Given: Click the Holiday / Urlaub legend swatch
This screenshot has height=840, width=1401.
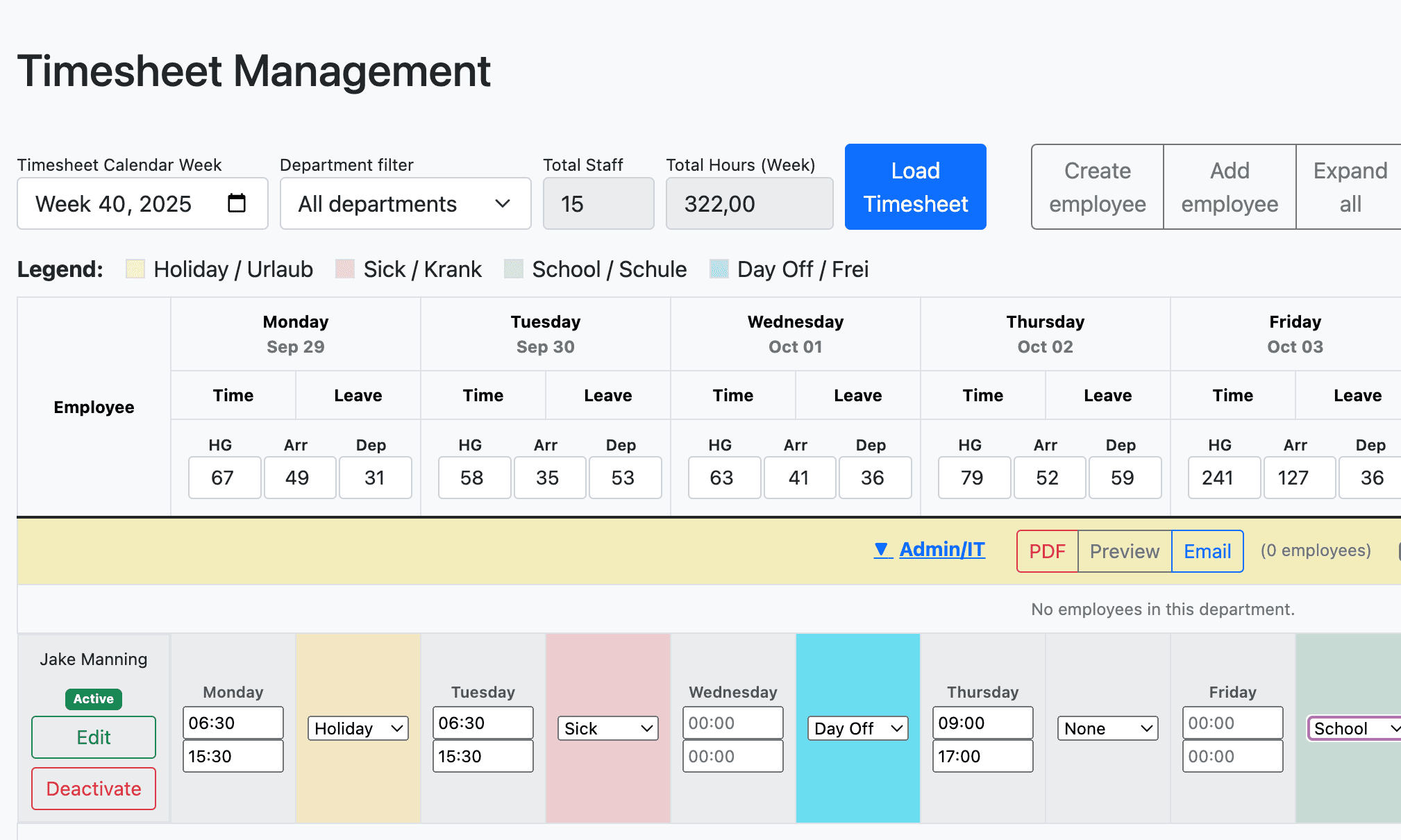Looking at the screenshot, I should [135, 269].
